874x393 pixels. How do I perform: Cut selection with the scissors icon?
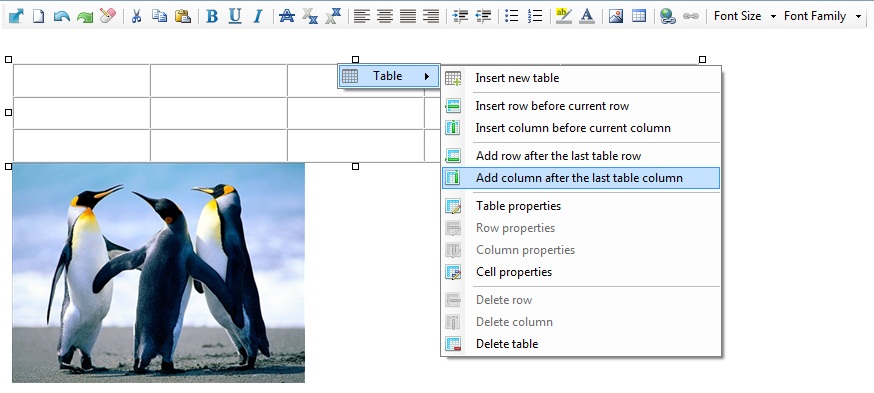point(136,16)
